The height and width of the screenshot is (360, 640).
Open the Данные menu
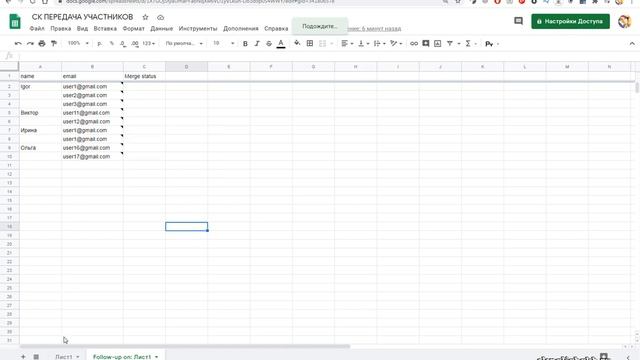162,29
